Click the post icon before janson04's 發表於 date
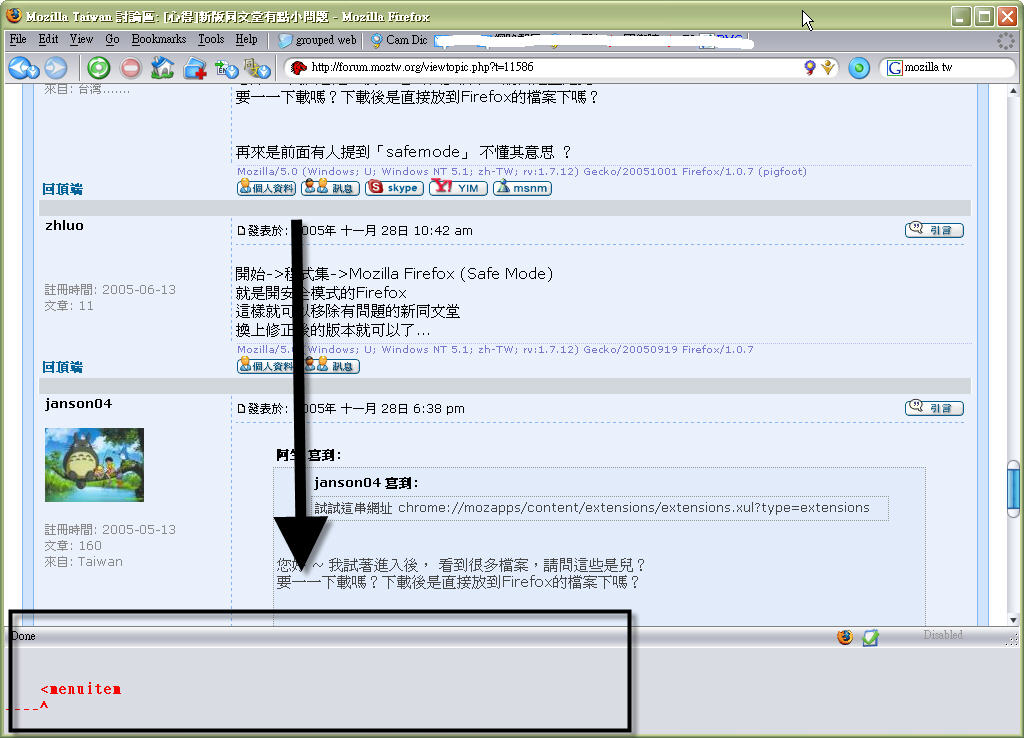This screenshot has width=1024, height=738. (x=241, y=409)
